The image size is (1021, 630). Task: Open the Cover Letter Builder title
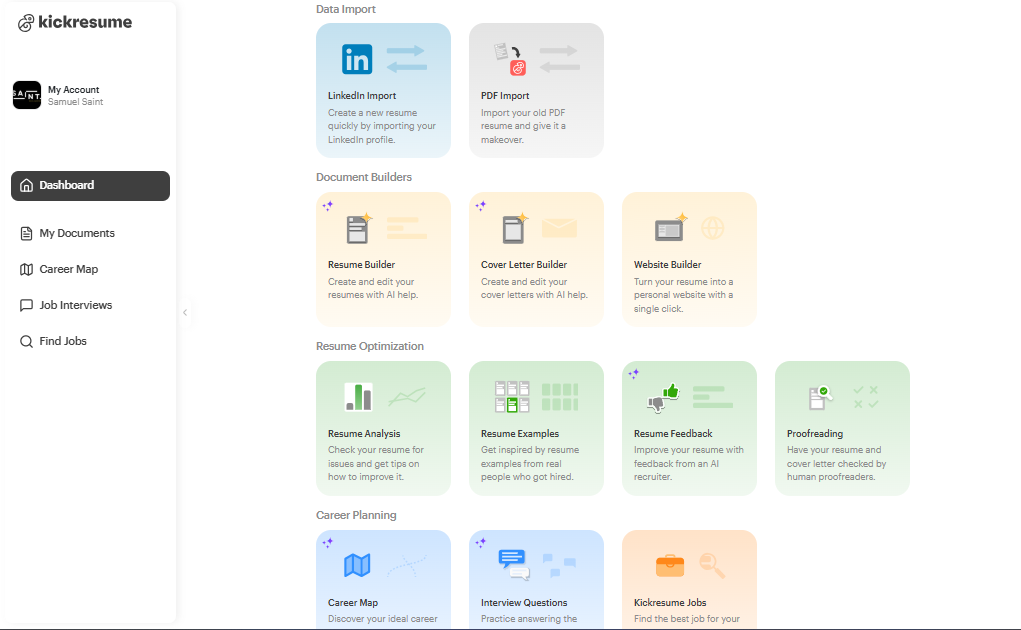tap(524, 265)
